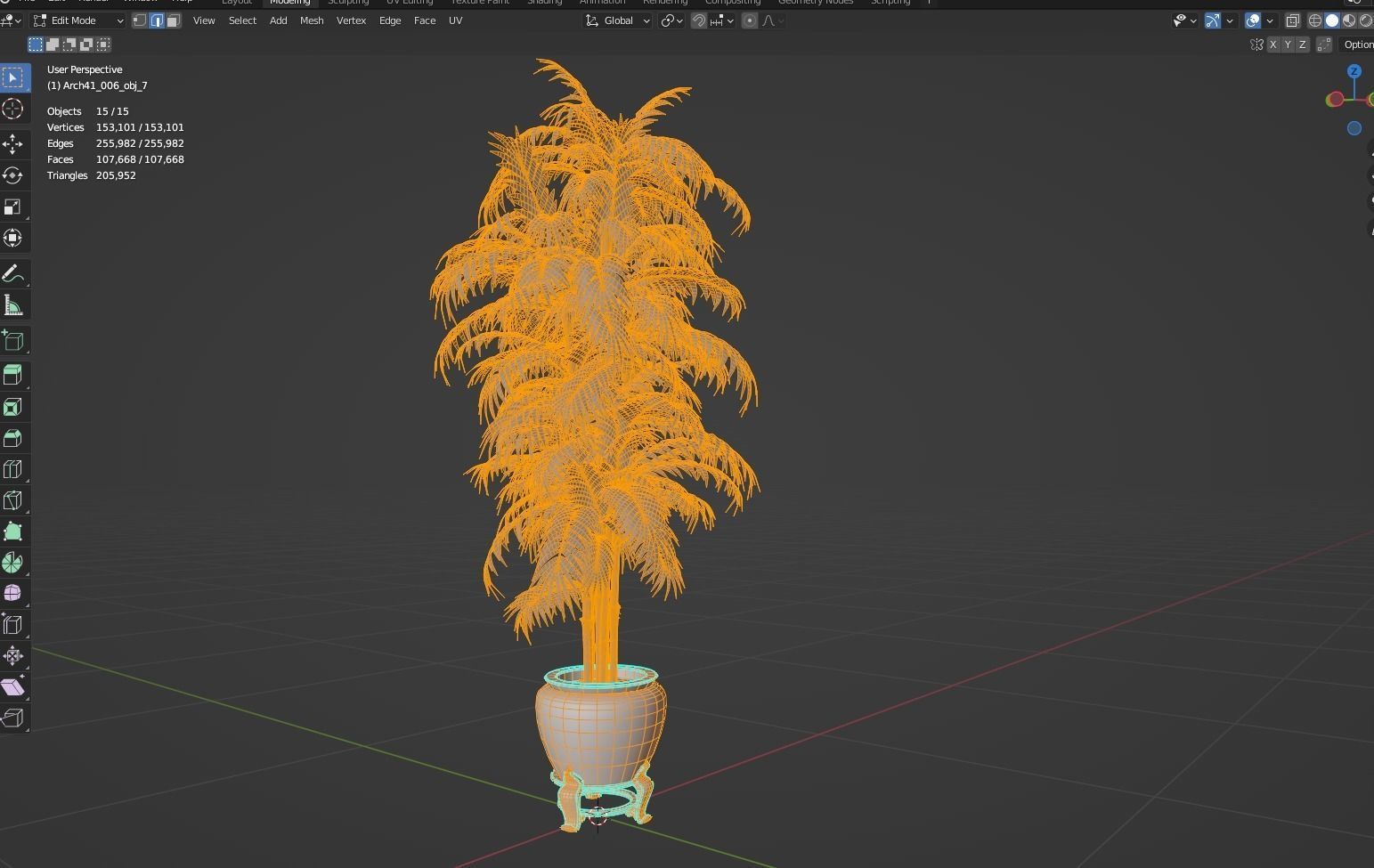Viewport: 1374px width, 868px height.
Task: Enable vertex select mode
Action: (140, 20)
